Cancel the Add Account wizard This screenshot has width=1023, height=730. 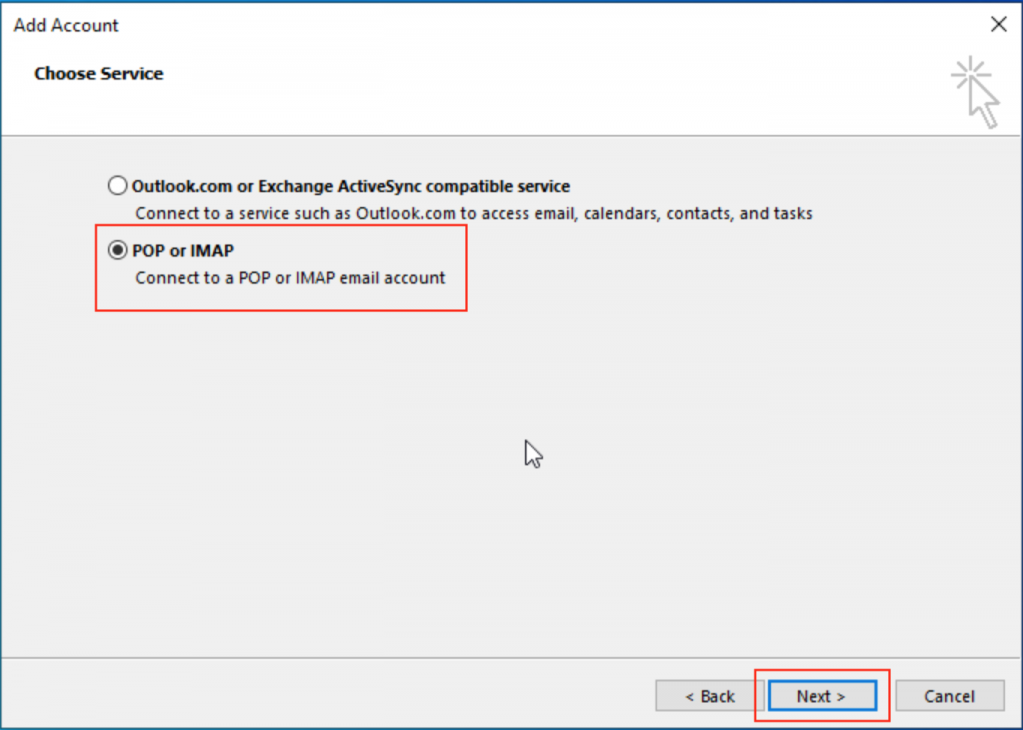tap(949, 696)
